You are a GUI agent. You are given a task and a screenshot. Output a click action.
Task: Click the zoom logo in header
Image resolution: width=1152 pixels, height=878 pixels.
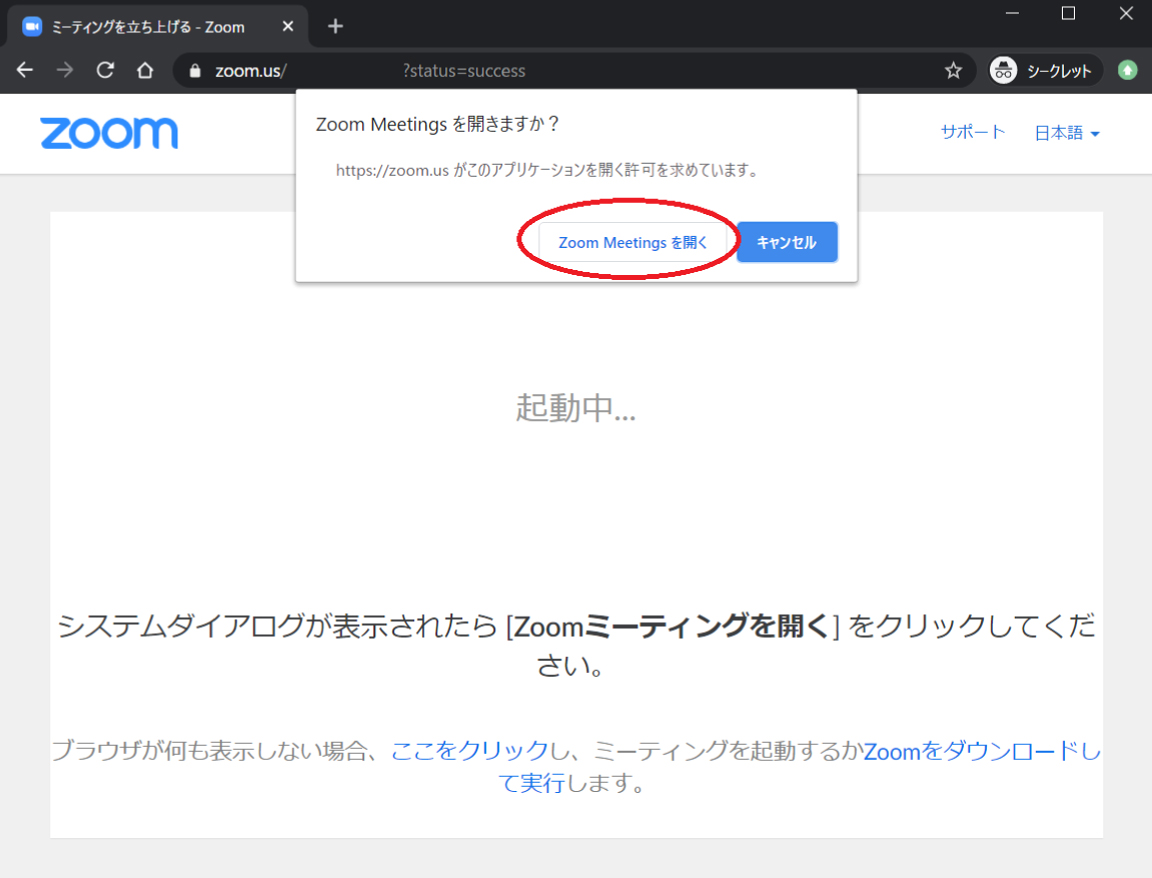[109, 133]
